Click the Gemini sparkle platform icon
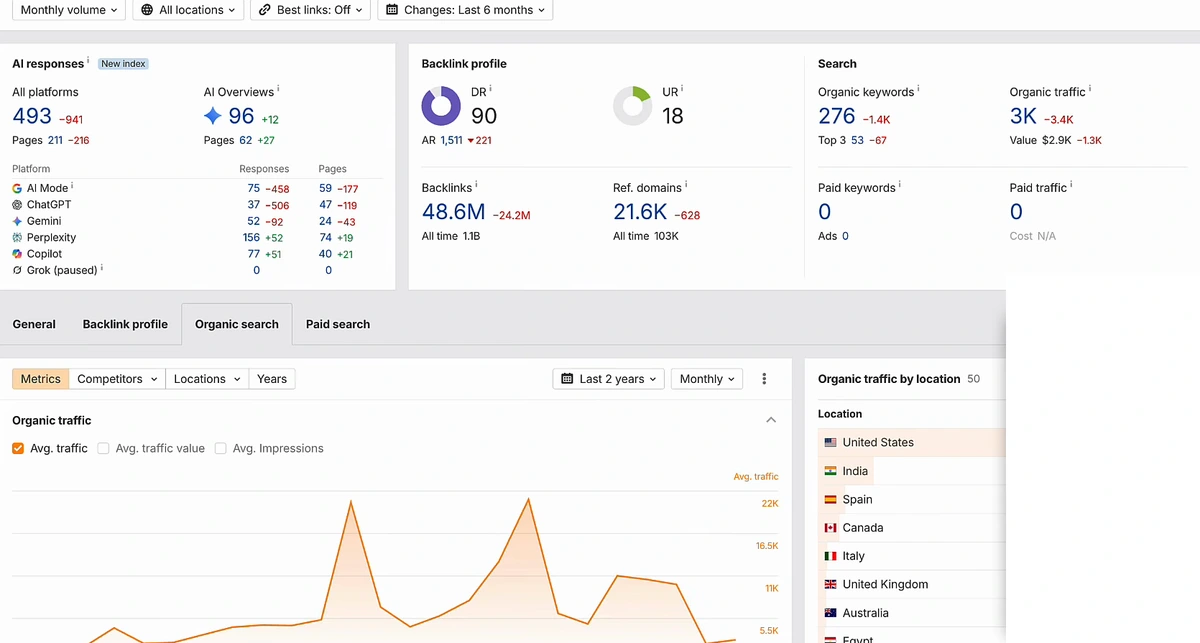 point(17,221)
